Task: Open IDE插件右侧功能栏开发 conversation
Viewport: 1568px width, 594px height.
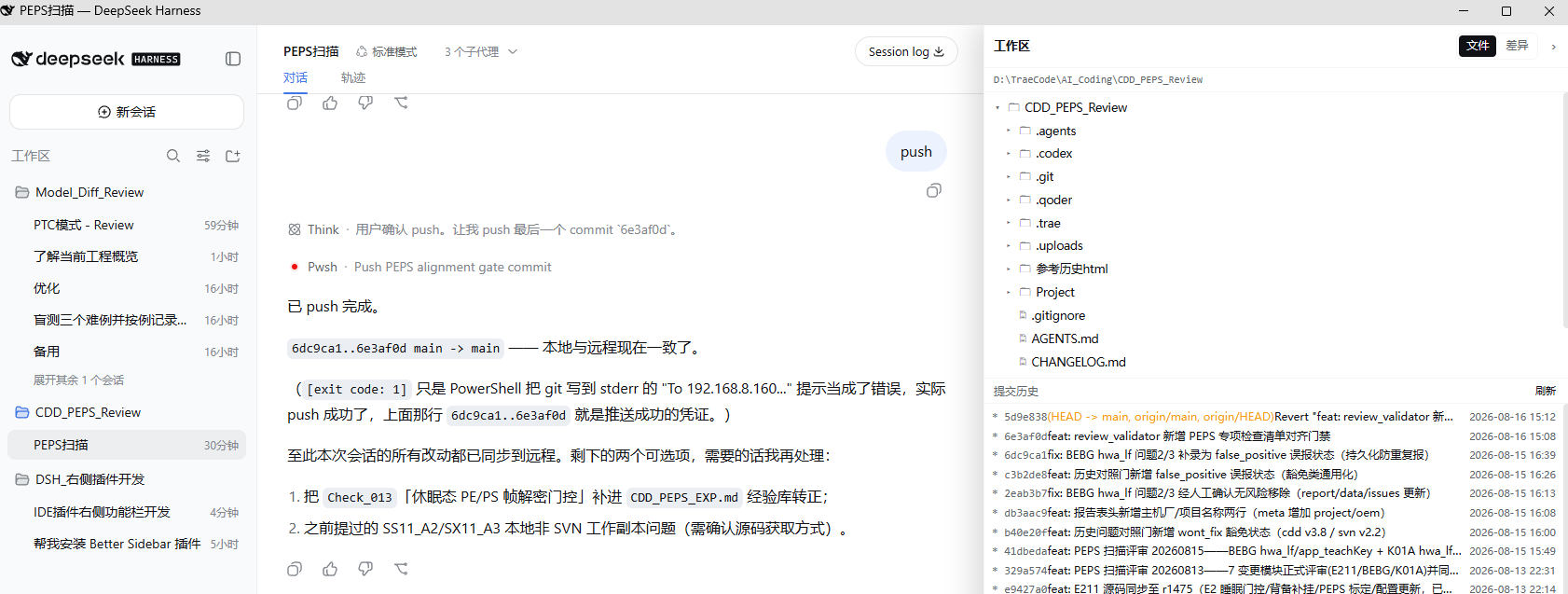Action: 128,512
